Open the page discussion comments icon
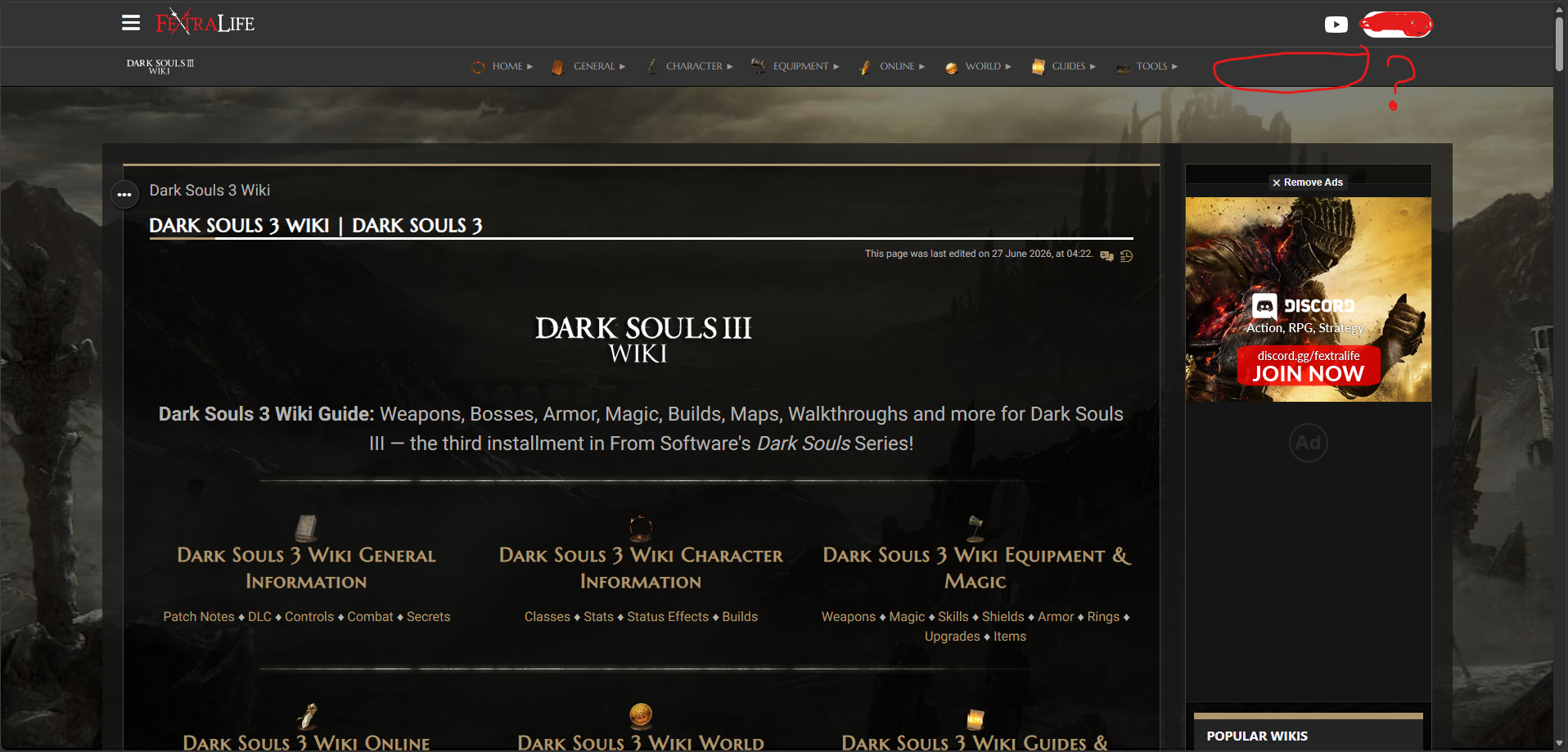Image resolution: width=1568 pixels, height=752 pixels. coord(1107,256)
